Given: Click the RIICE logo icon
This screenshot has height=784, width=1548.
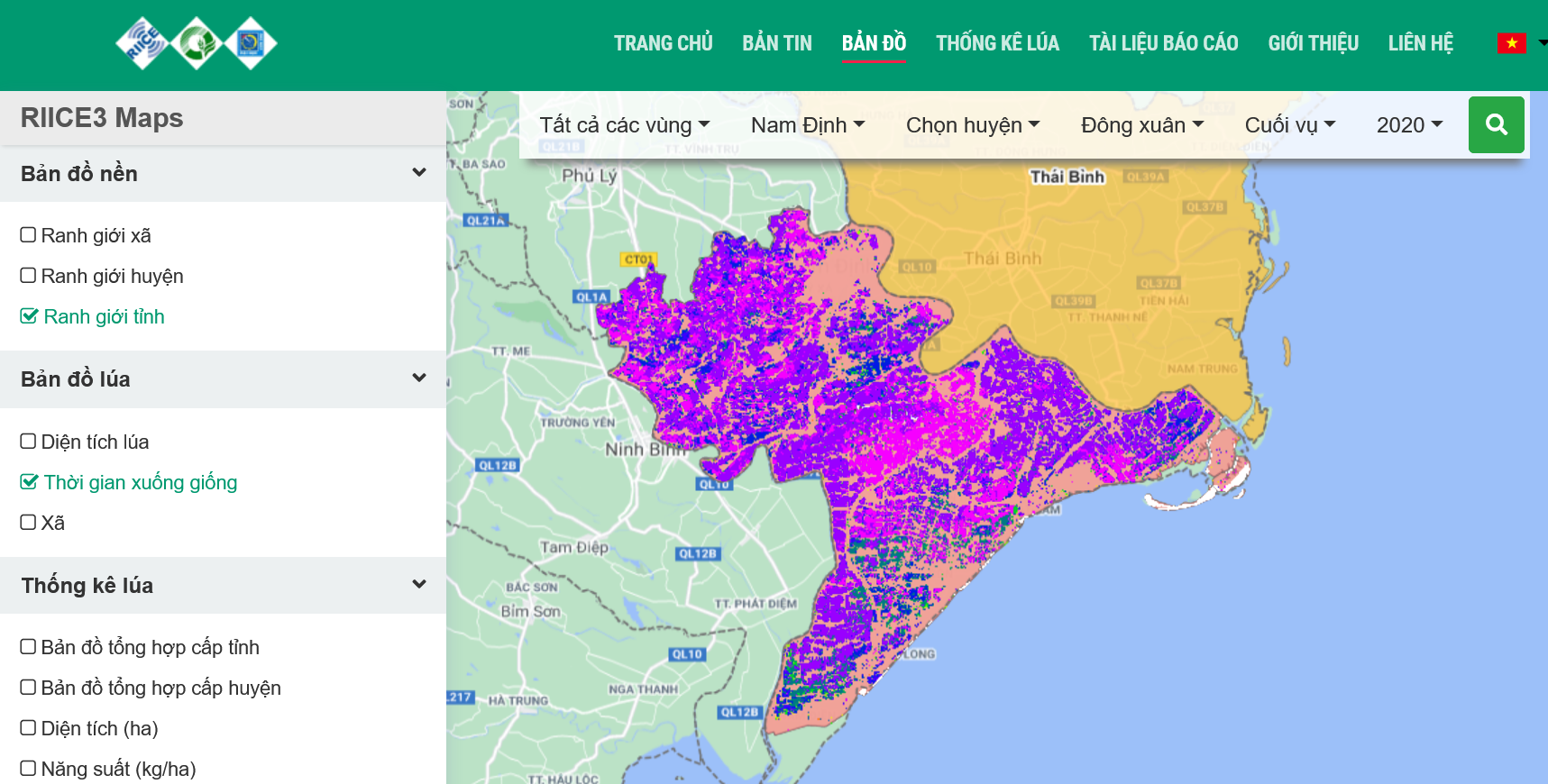Looking at the screenshot, I should (142, 43).
